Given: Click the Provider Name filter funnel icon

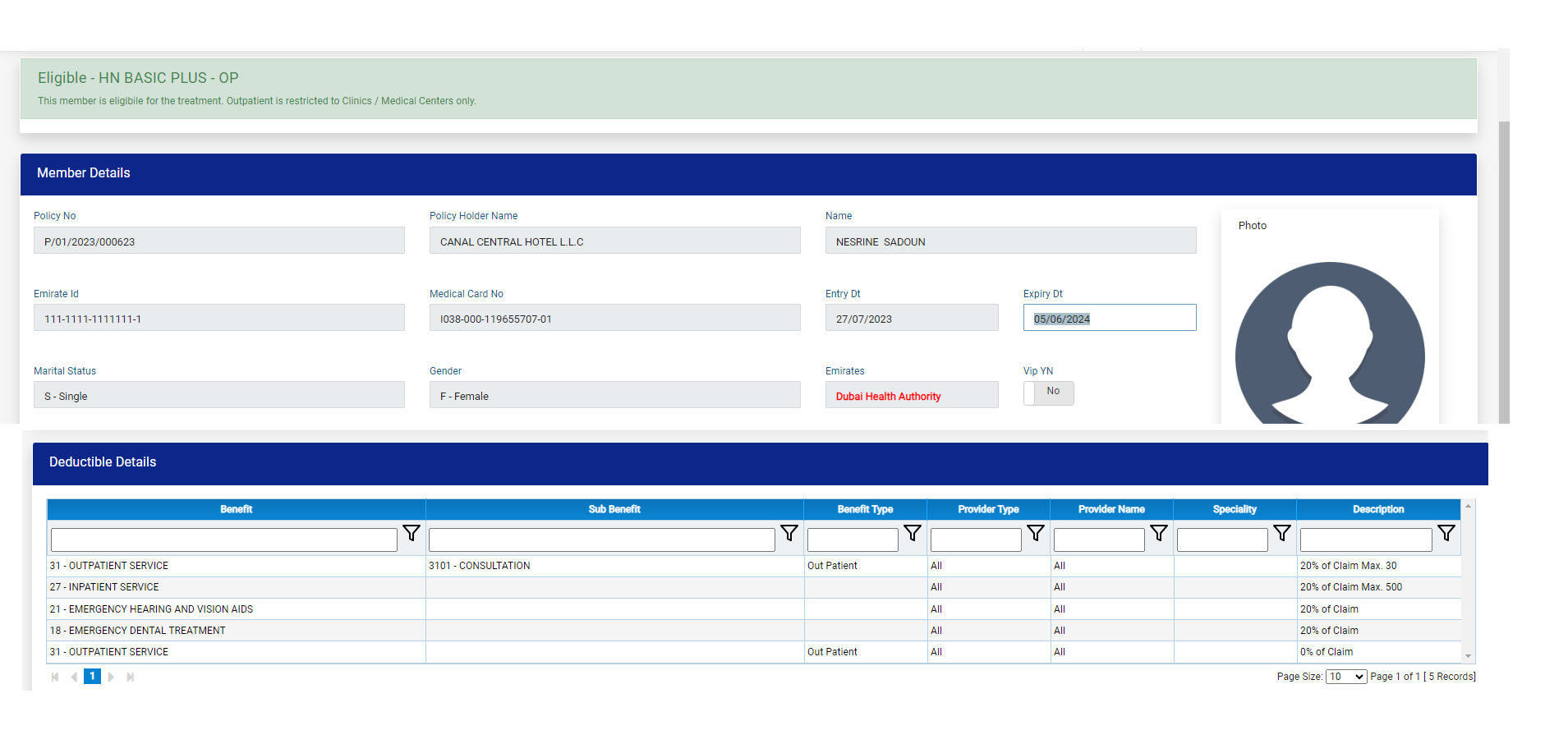Looking at the screenshot, I should (x=1159, y=533).
